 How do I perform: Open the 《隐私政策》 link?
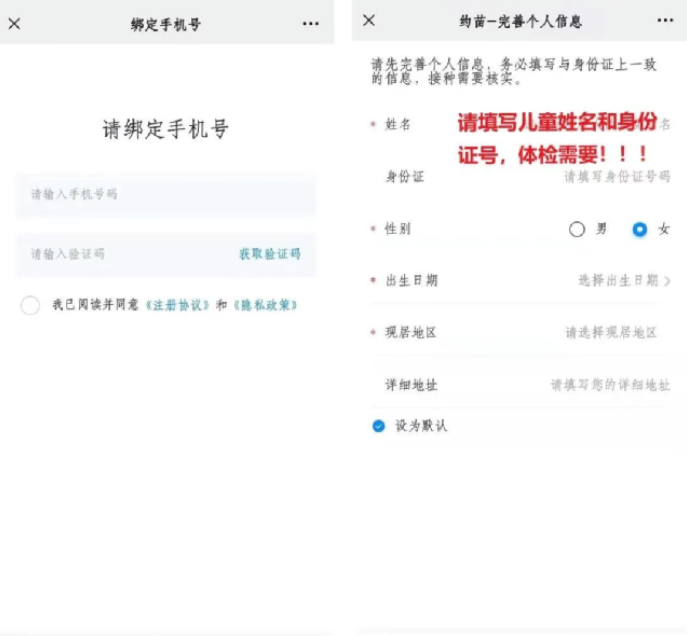(264, 305)
